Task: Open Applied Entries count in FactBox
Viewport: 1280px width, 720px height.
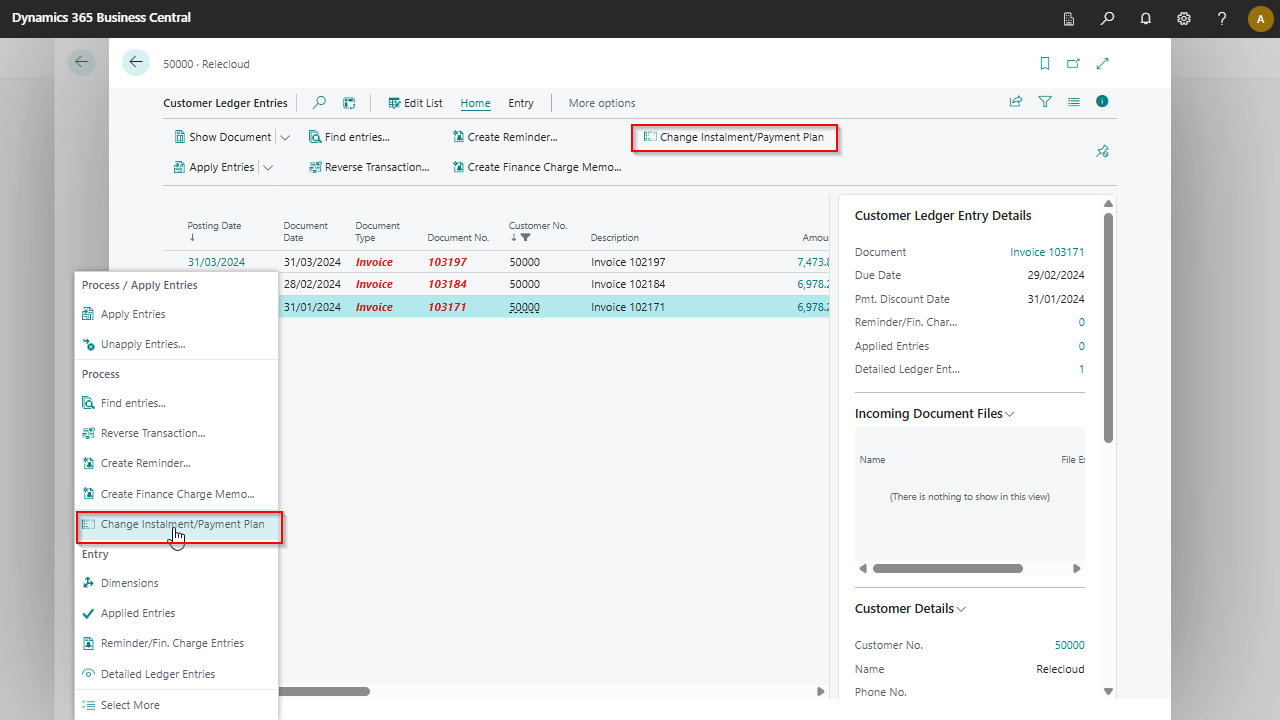Action: pos(1081,346)
